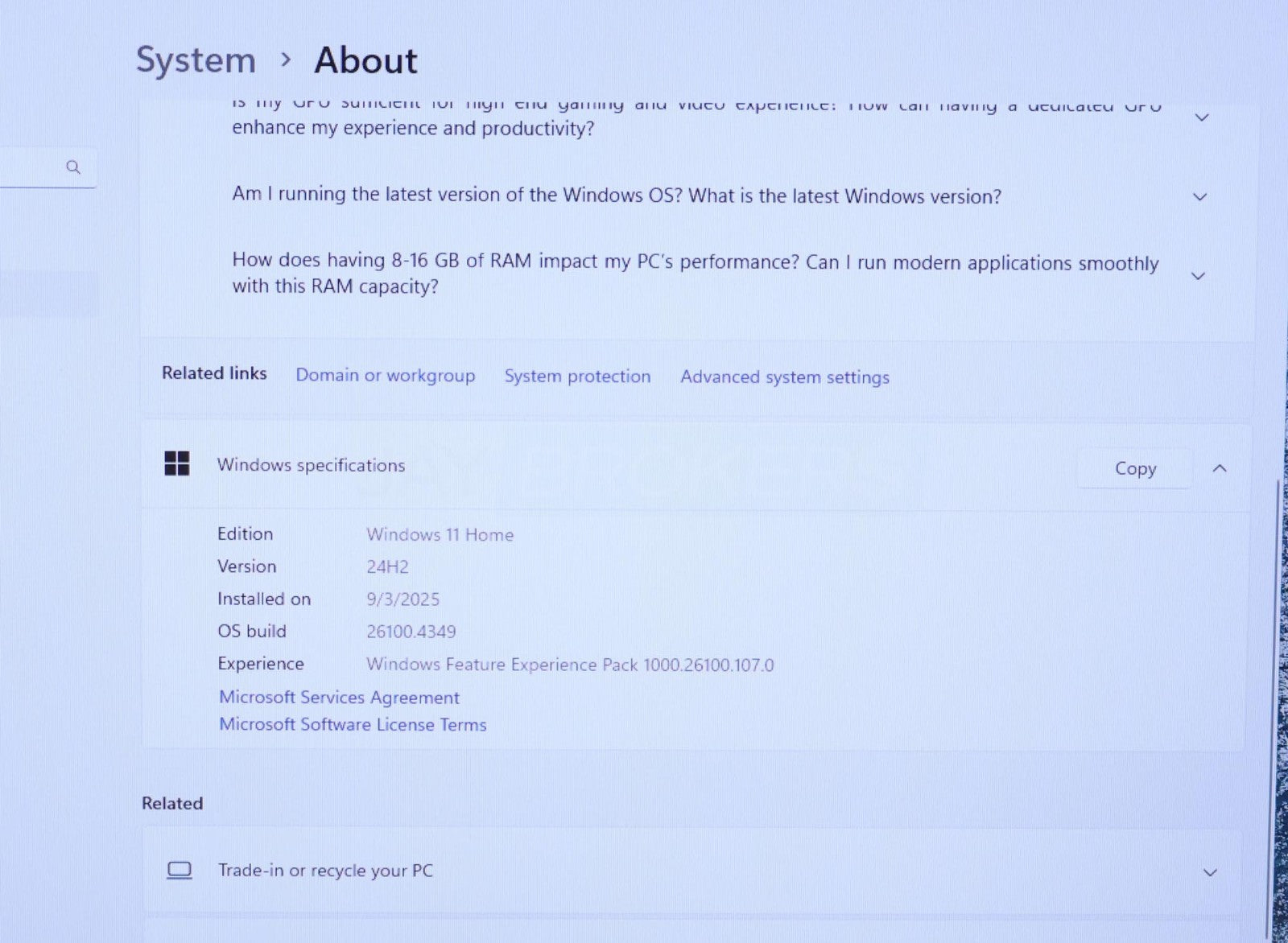Collapse the Windows specifications section
Image resolution: width=1288 pixels, height=943 pixels.
[1220, 468]
